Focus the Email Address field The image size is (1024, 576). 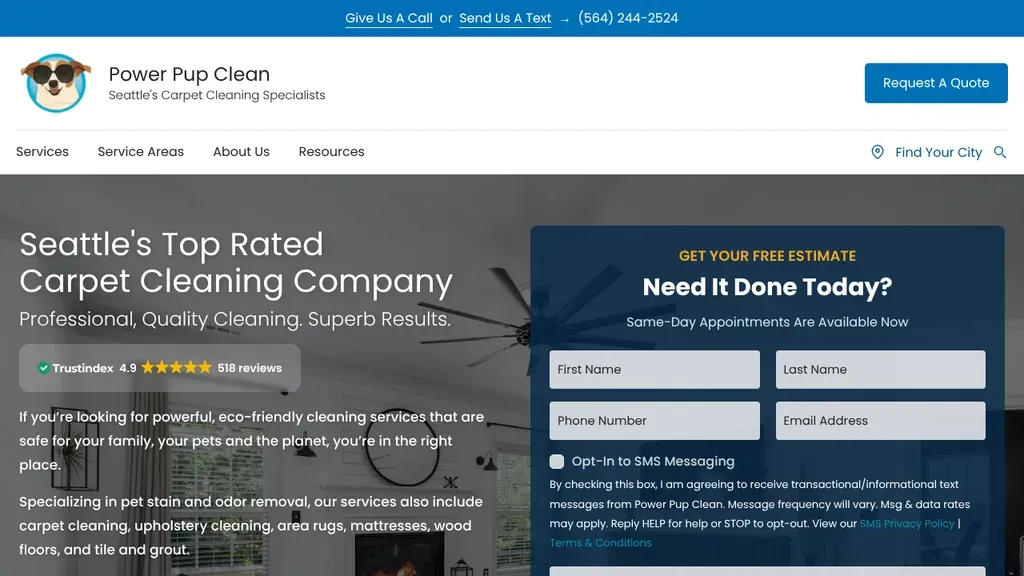(x=880, y=421)
